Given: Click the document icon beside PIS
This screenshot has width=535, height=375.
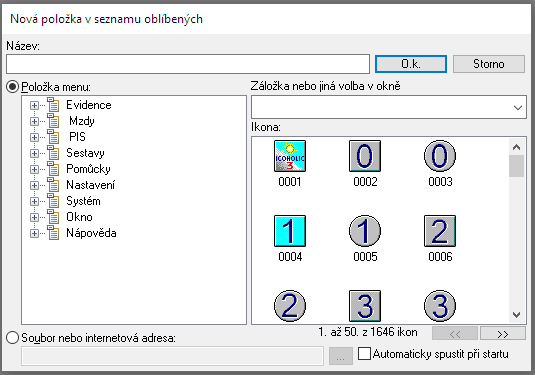Looking at the screenshot, I should (53, 136).
